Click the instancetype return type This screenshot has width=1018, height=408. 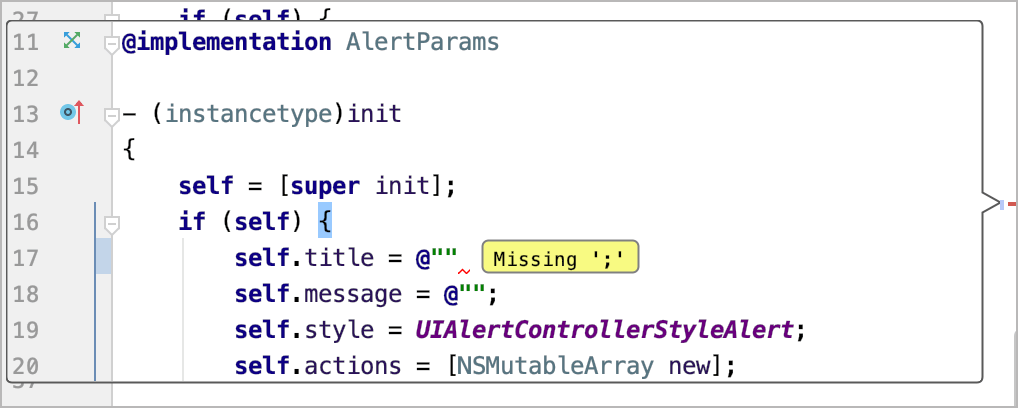(249, 114)
